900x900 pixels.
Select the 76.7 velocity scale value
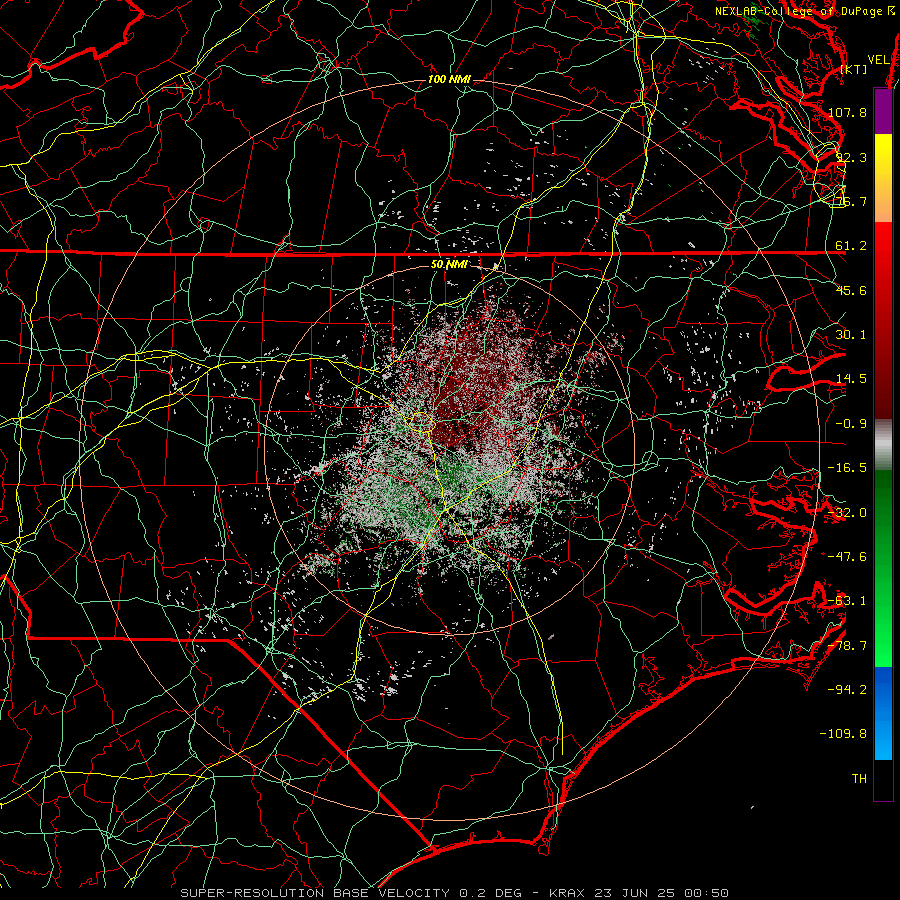[x=851, y=201]
